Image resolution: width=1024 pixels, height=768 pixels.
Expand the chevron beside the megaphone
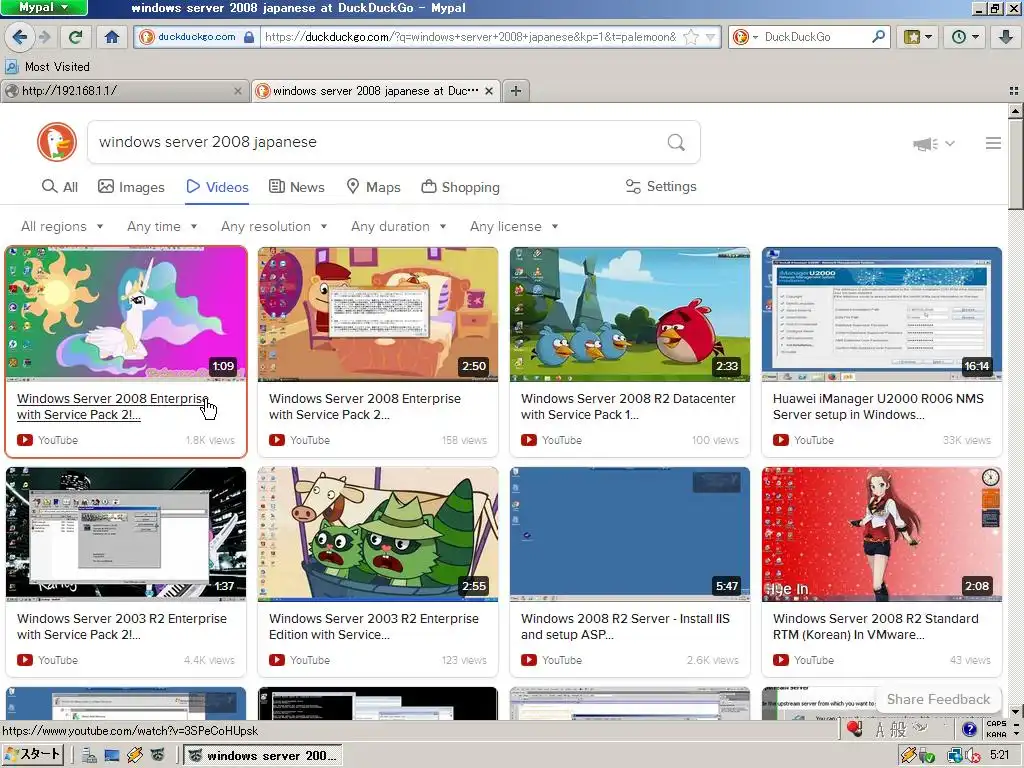pyautogui.click(x=950, y=144)
